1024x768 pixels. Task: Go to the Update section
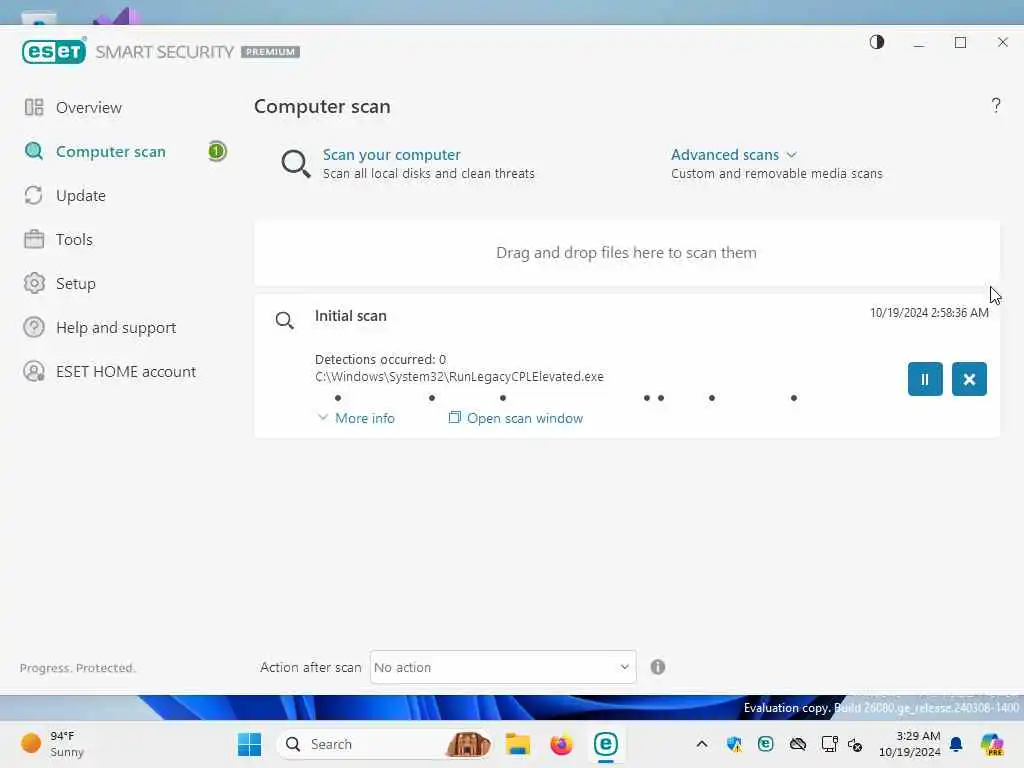pos(80,195)
